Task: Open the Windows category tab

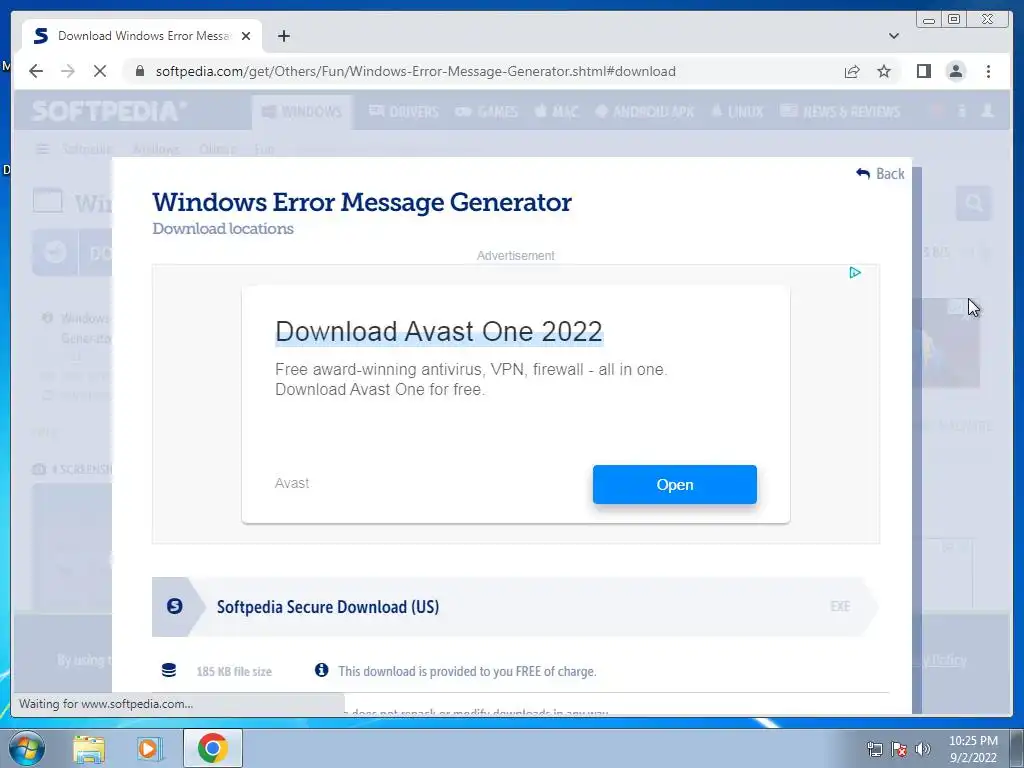Action: pos(302,112)
